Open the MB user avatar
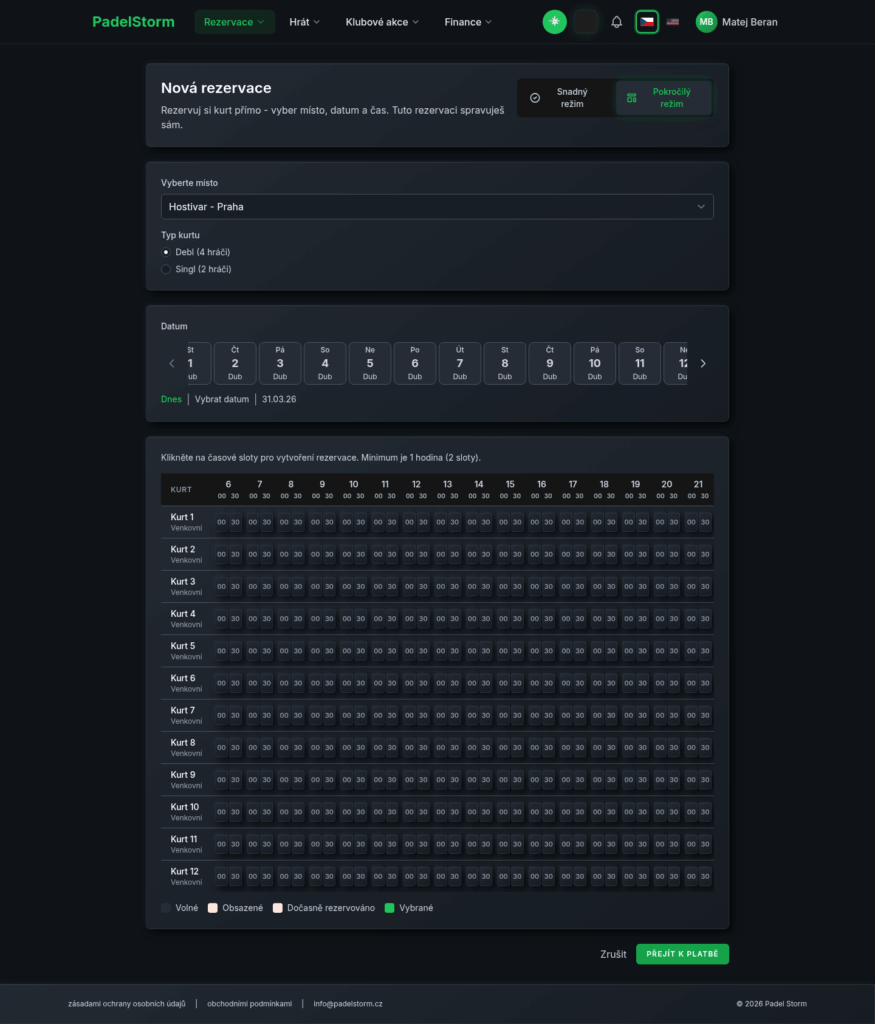This screenshot has height=1024, width=875. tap(706, 22)
